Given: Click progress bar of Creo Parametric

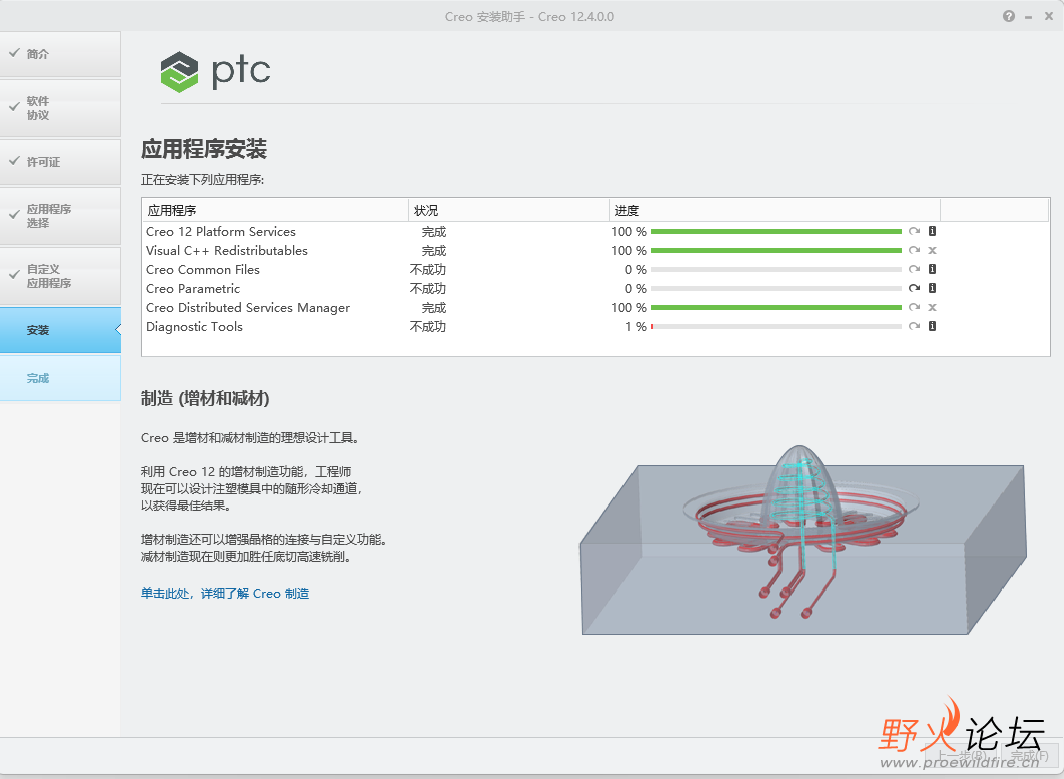Looking at the screenshot, I should pyautogui.click(x=776, y=288).
